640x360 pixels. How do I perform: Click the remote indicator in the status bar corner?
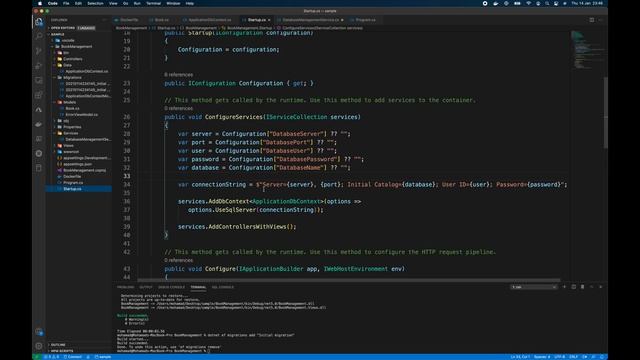[36, 357]
